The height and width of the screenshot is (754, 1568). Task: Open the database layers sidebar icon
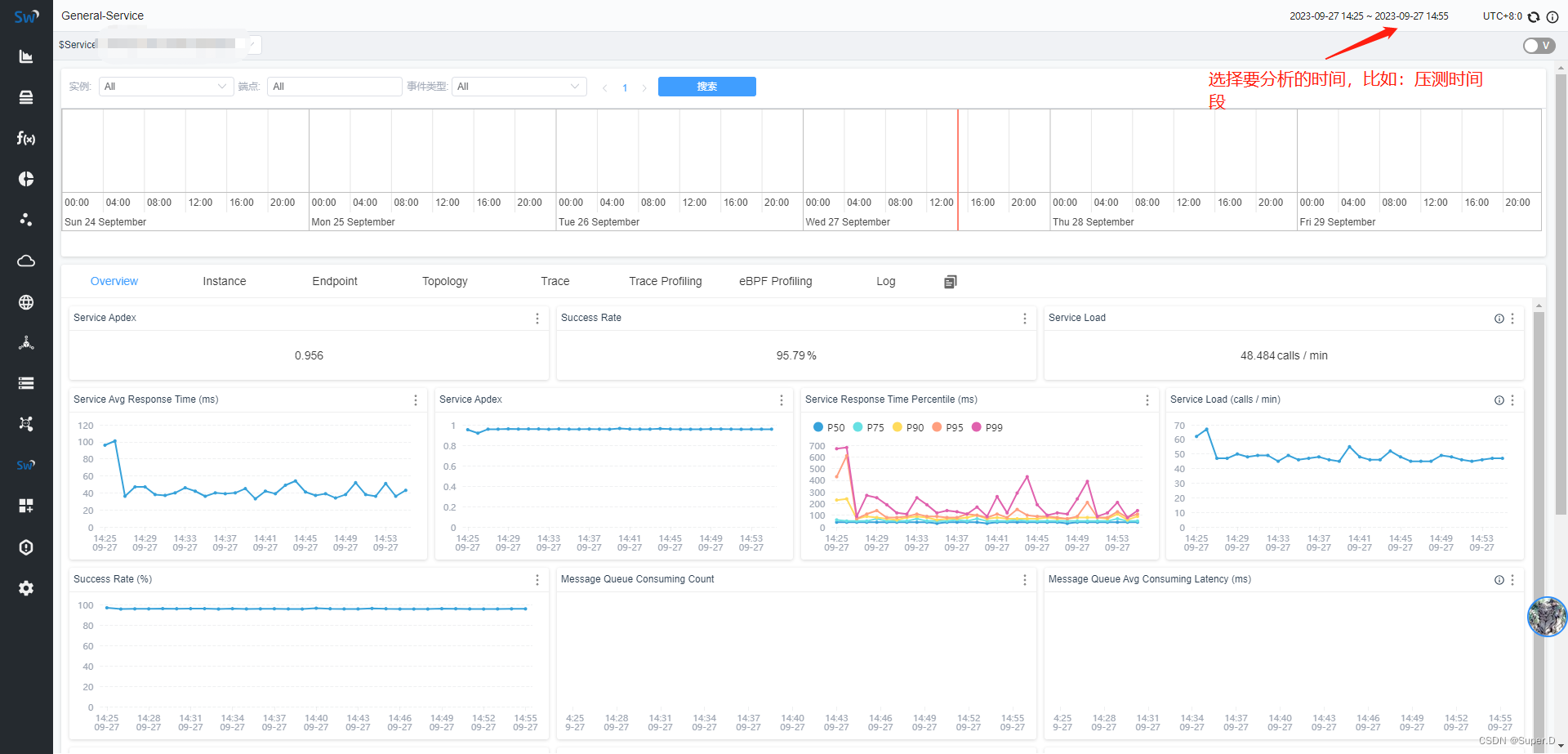click(26, 97)
